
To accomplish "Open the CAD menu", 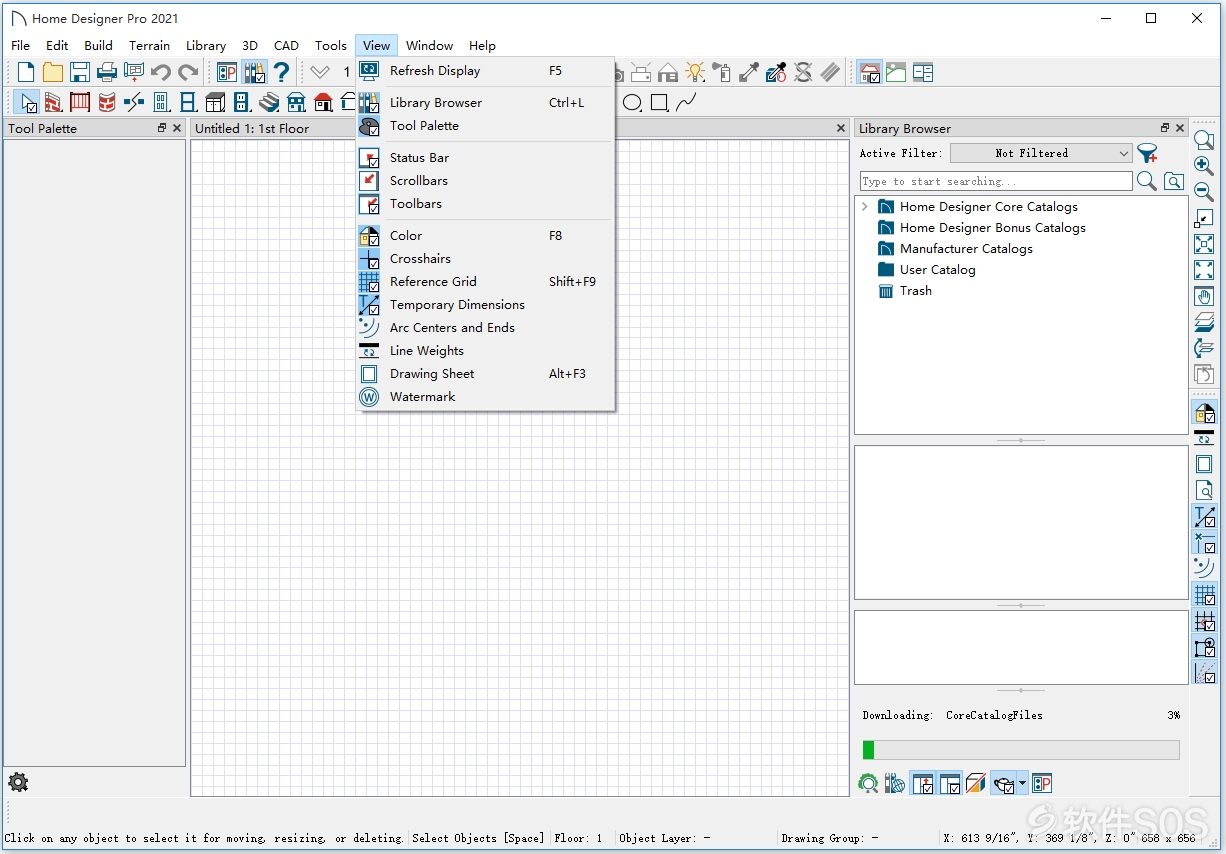I will click(x=286, y=45).
